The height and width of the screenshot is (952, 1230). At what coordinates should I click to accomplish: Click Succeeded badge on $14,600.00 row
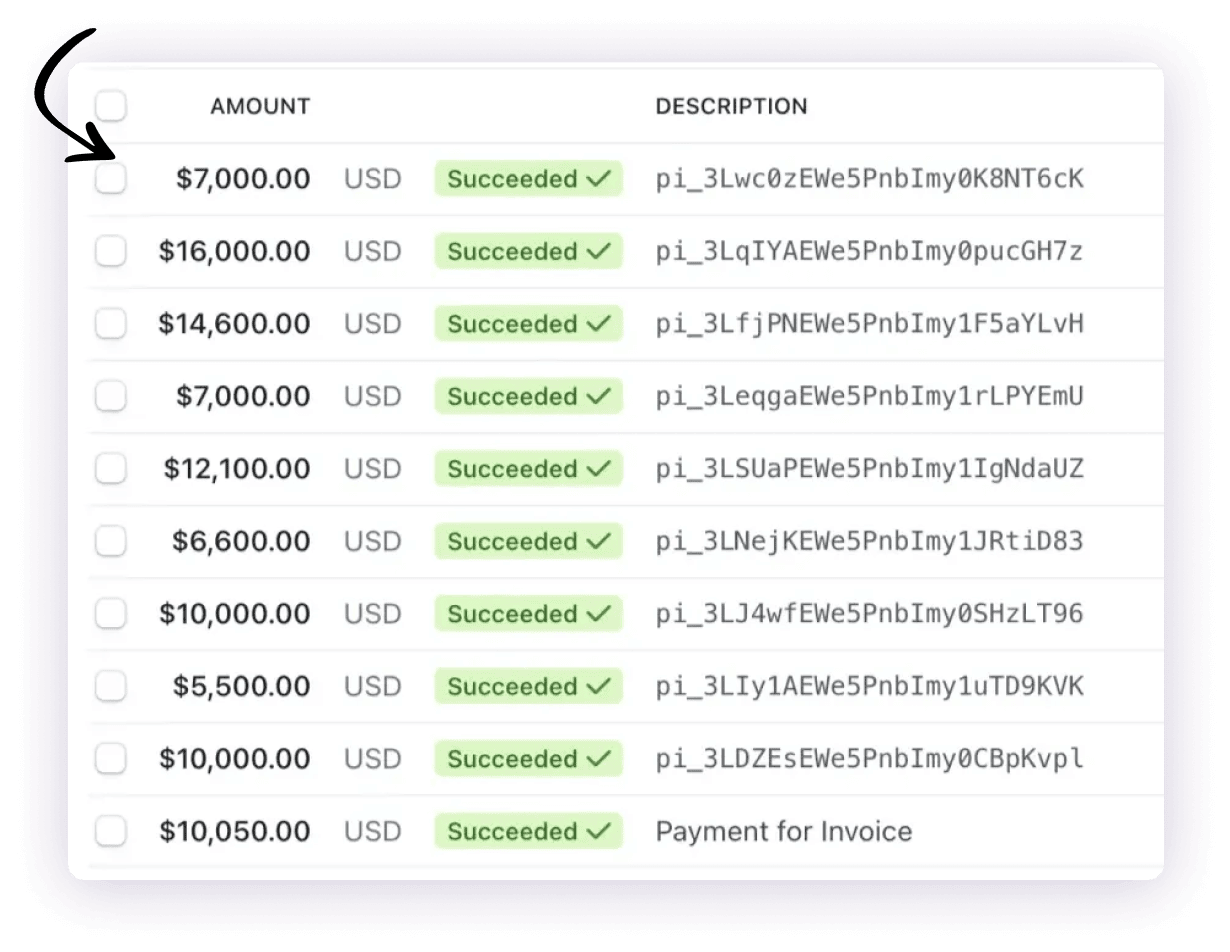click(x=528, y=324)
